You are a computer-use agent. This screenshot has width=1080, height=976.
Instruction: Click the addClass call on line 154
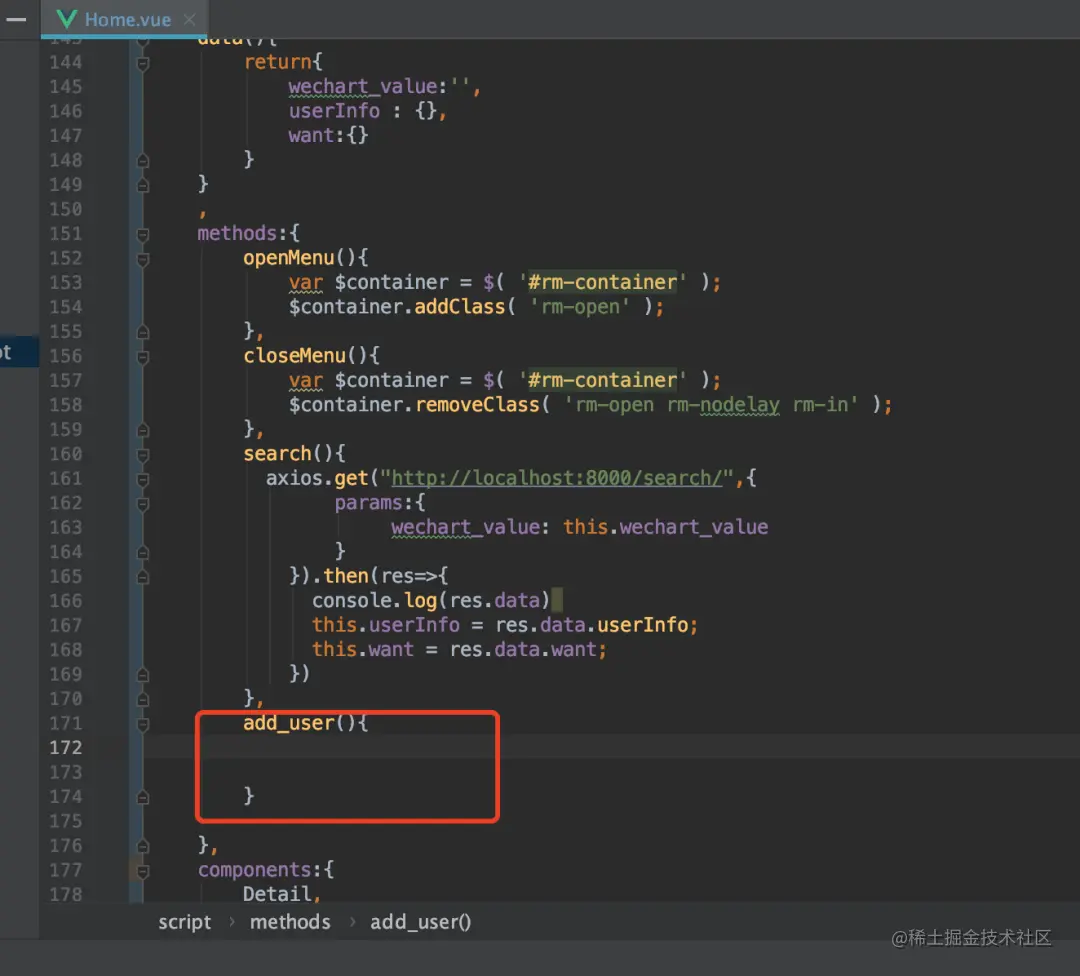459,307
